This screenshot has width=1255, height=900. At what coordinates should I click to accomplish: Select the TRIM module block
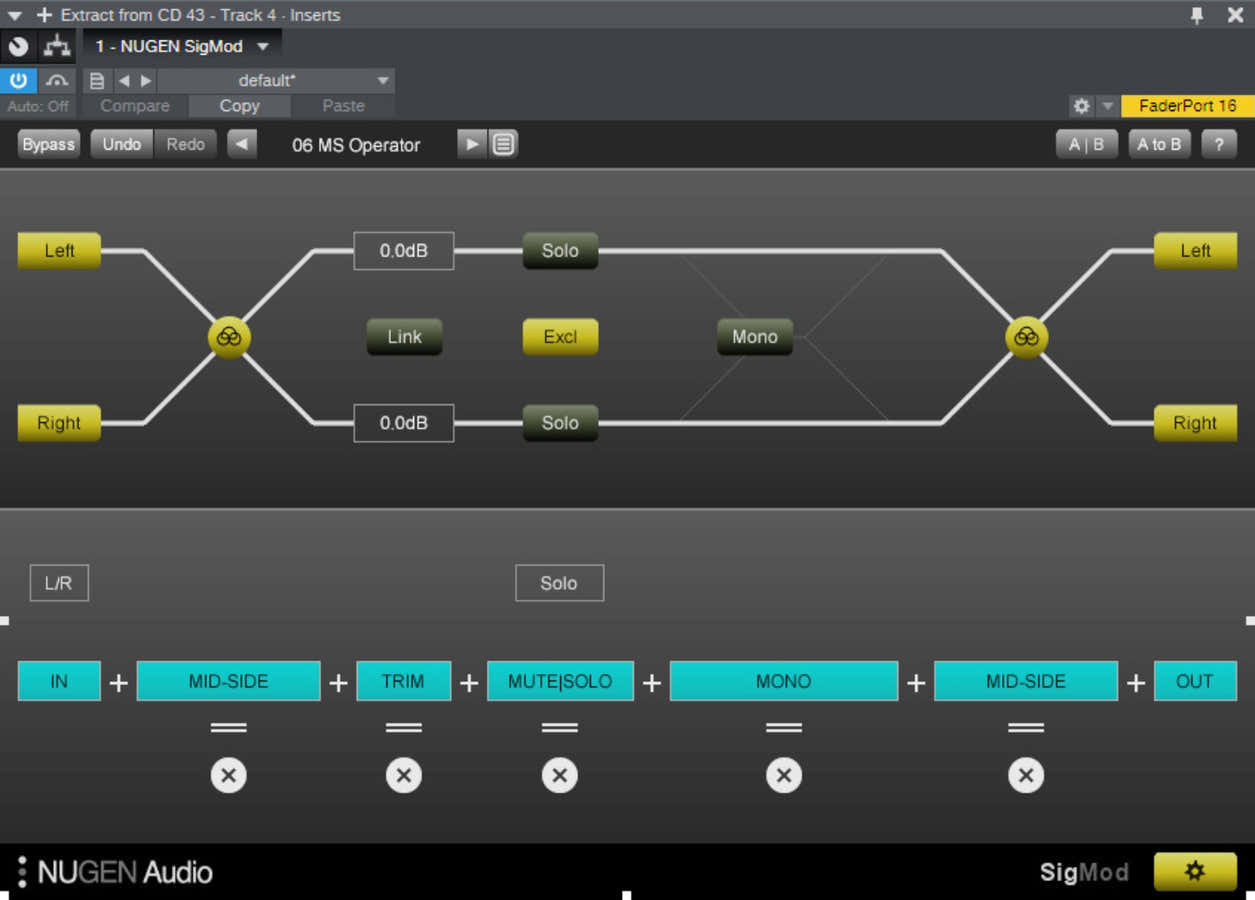404,681
